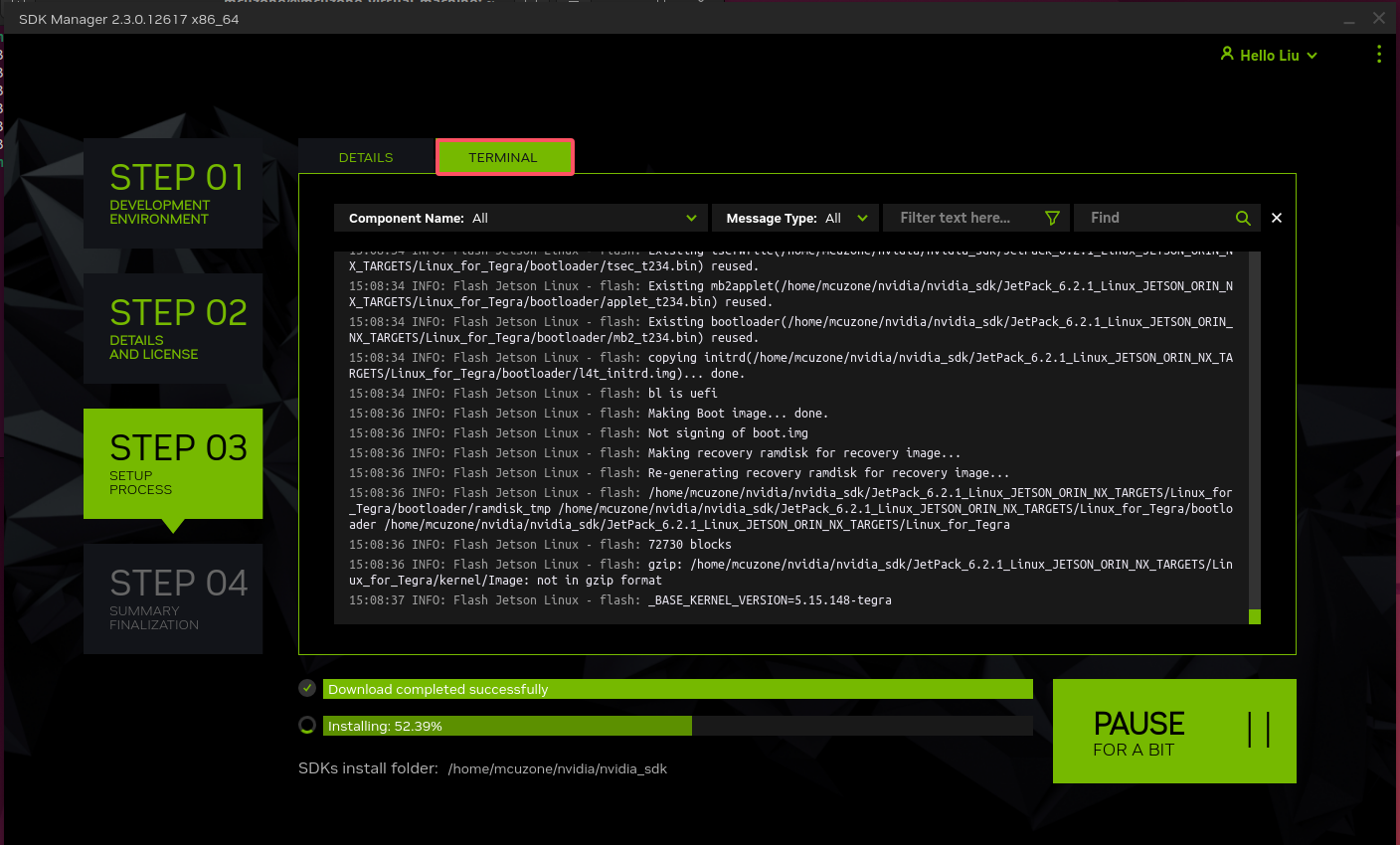This screenshot has height=845, width=1400.
Task: Click the 'Not signing of boot.img' line
Action: click(579, 433)
